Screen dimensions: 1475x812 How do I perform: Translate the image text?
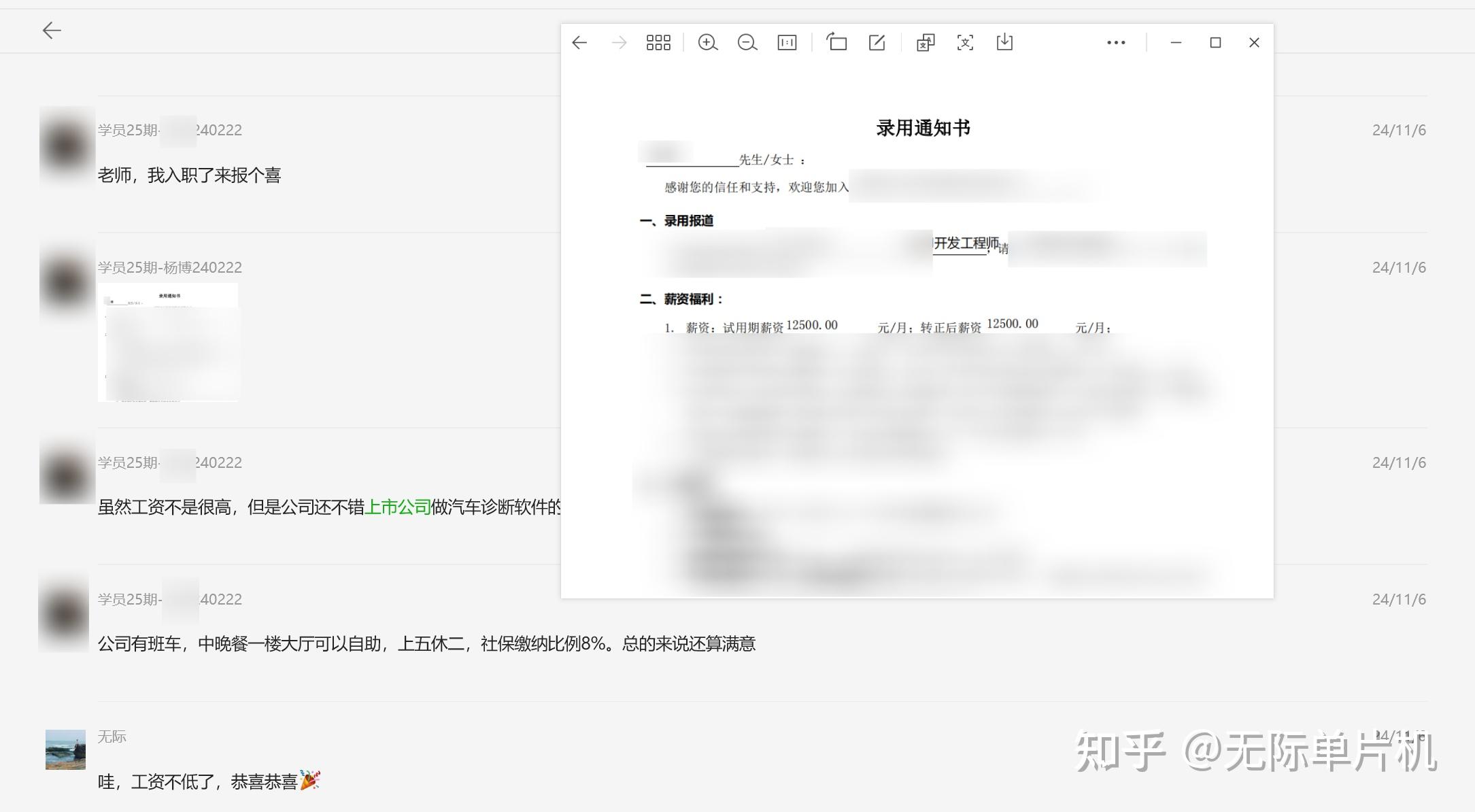pyautogui.click(x=926, y=43)
